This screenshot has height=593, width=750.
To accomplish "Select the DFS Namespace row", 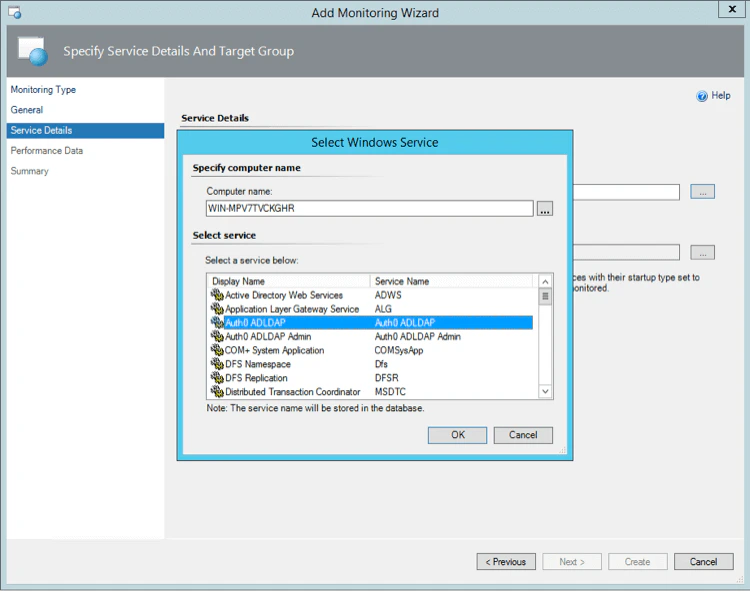I will pyautogui.click(x=372, y=364).
